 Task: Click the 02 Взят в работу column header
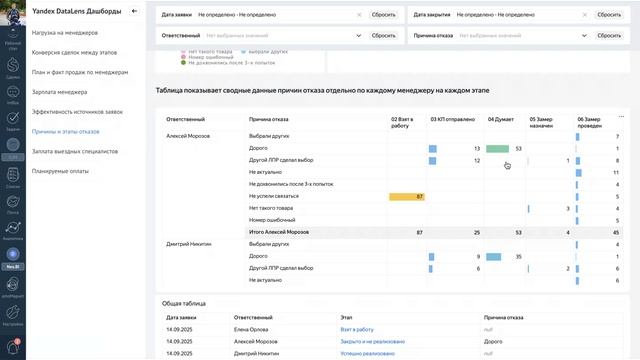pyautogui.click(x=402, y=122)
